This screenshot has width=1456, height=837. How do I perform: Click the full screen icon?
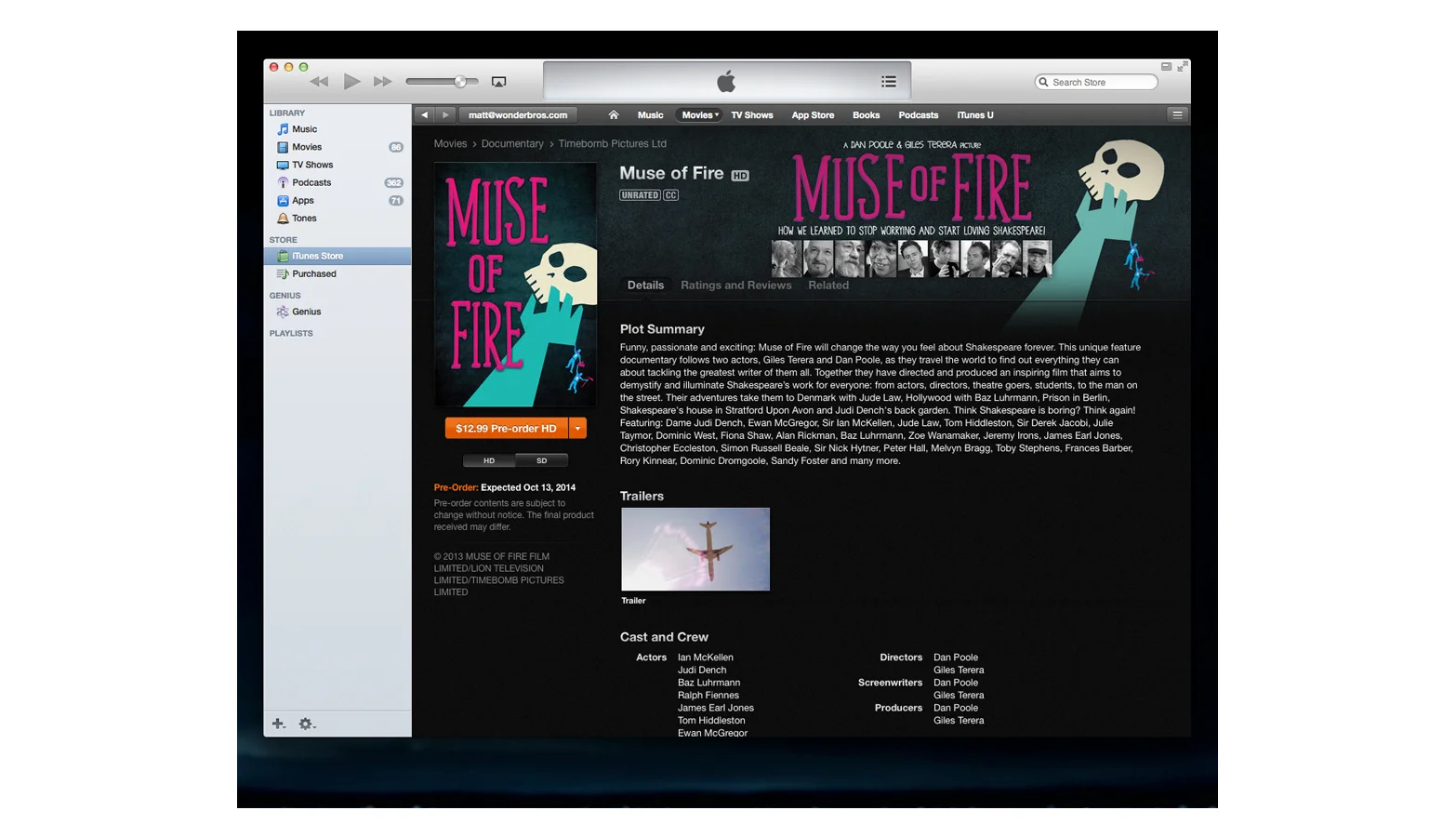coord(1181,67)
